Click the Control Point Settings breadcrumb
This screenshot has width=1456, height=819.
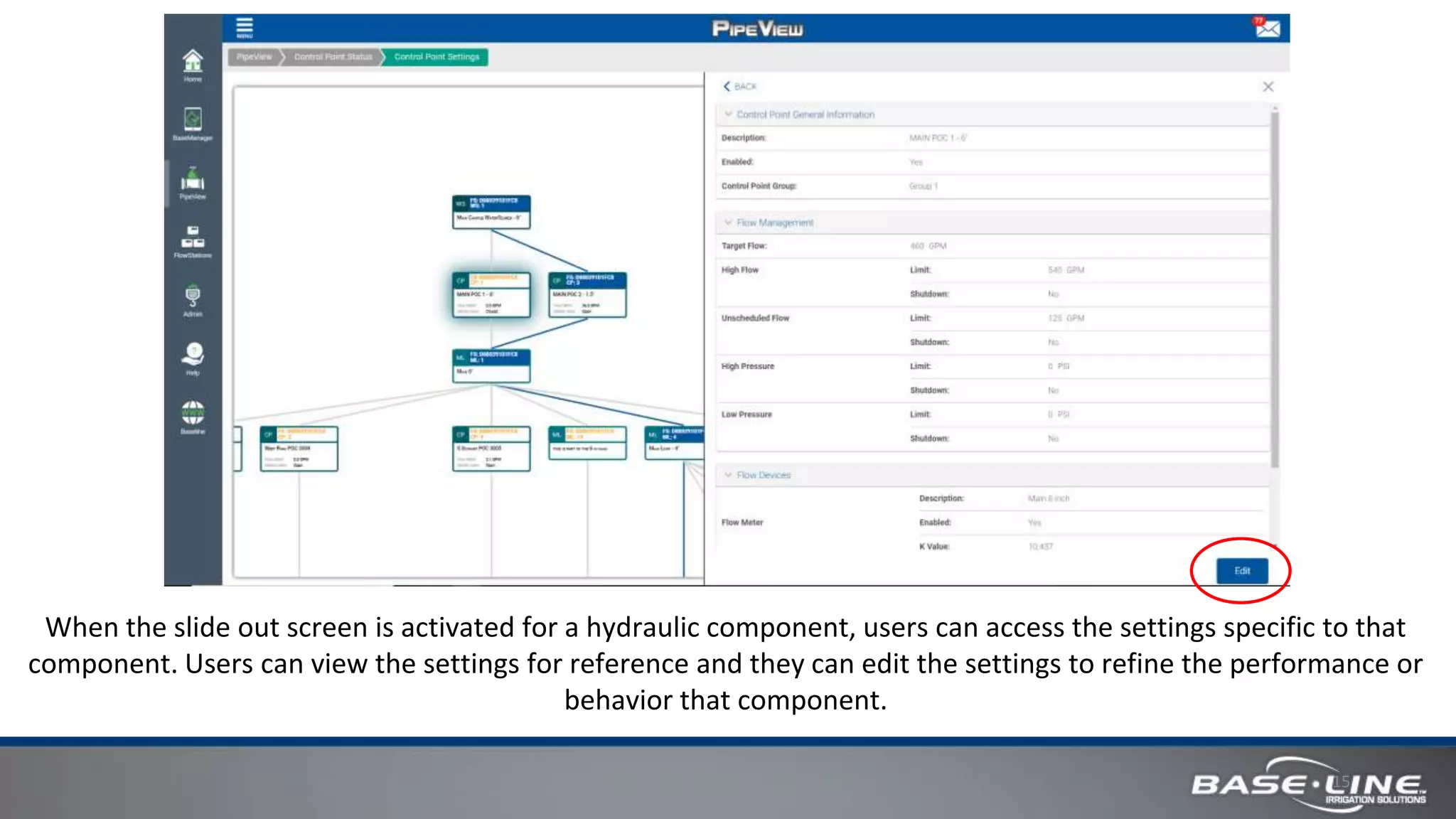(437, 57)
